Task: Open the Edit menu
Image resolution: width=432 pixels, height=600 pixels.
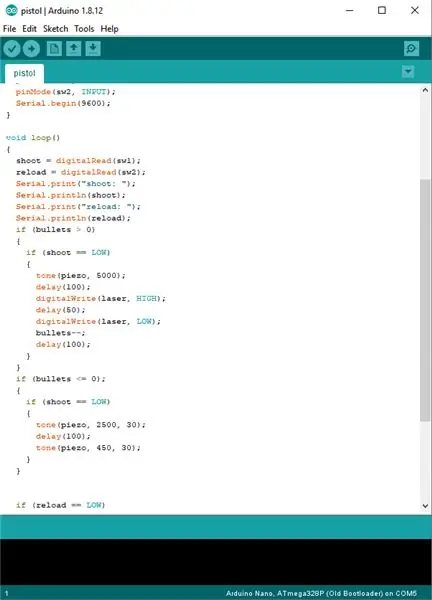Action: tap(29, 29)
